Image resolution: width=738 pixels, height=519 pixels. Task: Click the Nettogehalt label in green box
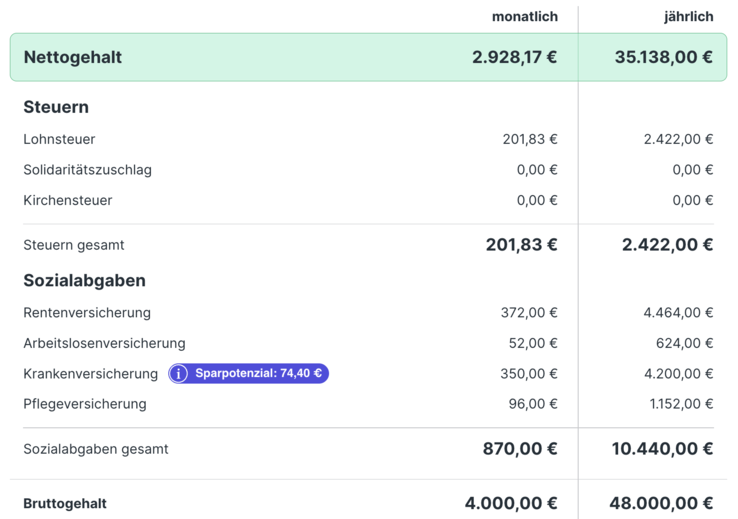73,57
